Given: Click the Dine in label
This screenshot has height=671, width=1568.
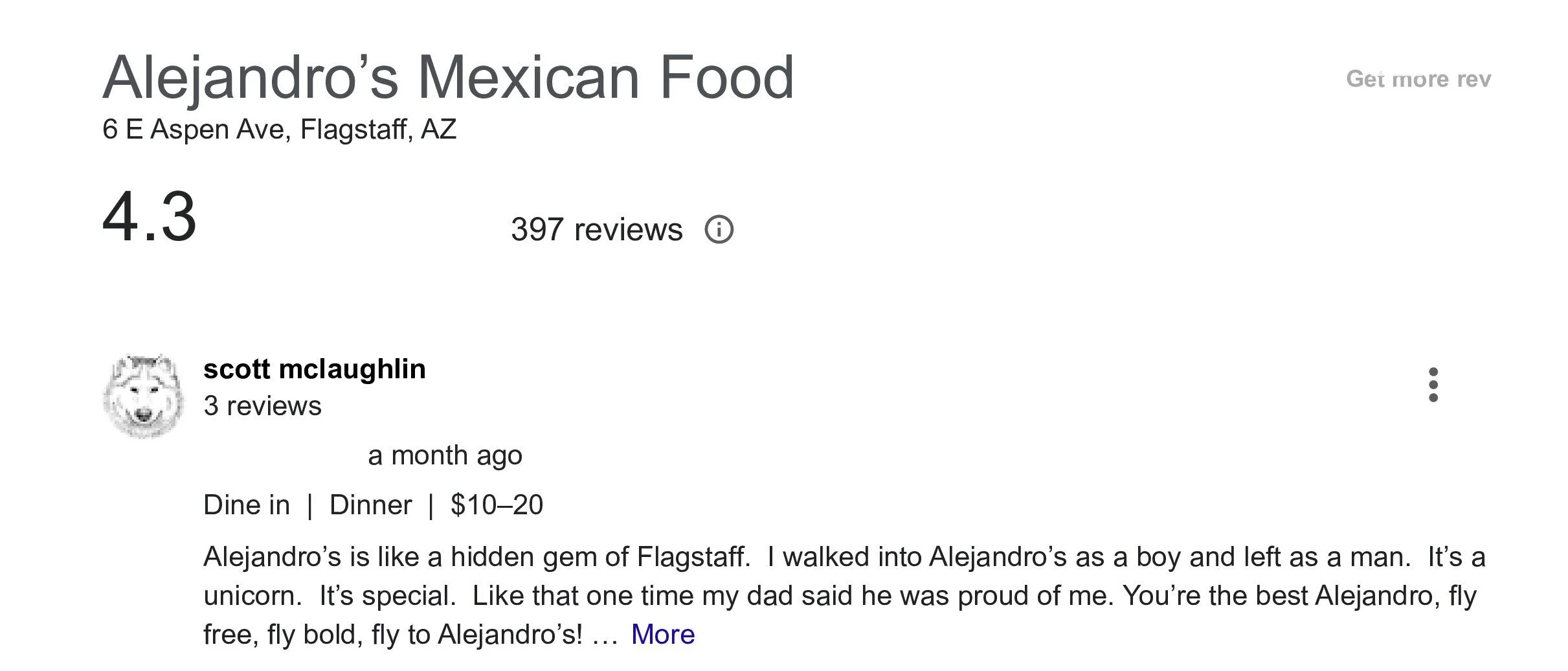Looking at the screenshot, I should 247,505.
